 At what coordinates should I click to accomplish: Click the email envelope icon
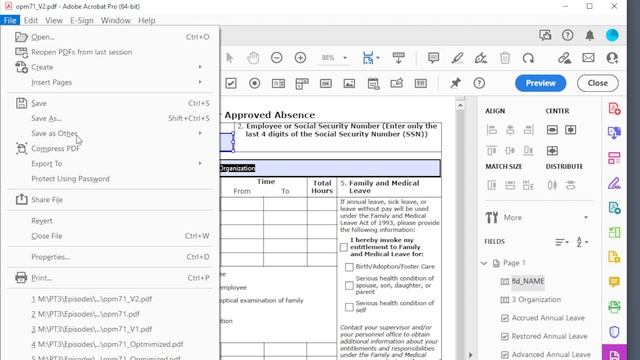pyautogui.click(x=588, y=58)
